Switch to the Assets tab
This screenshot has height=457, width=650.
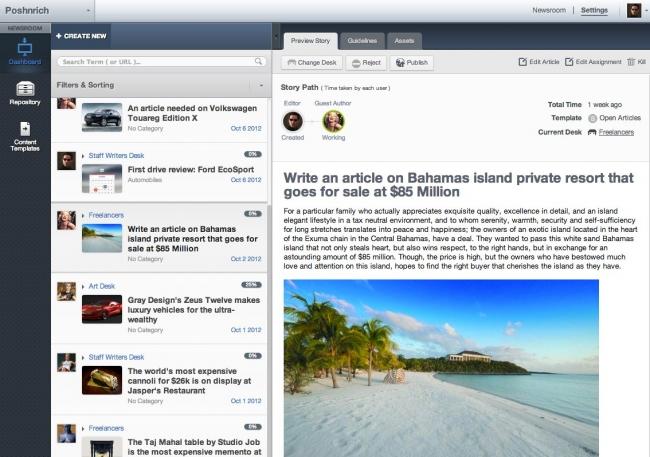404,41
